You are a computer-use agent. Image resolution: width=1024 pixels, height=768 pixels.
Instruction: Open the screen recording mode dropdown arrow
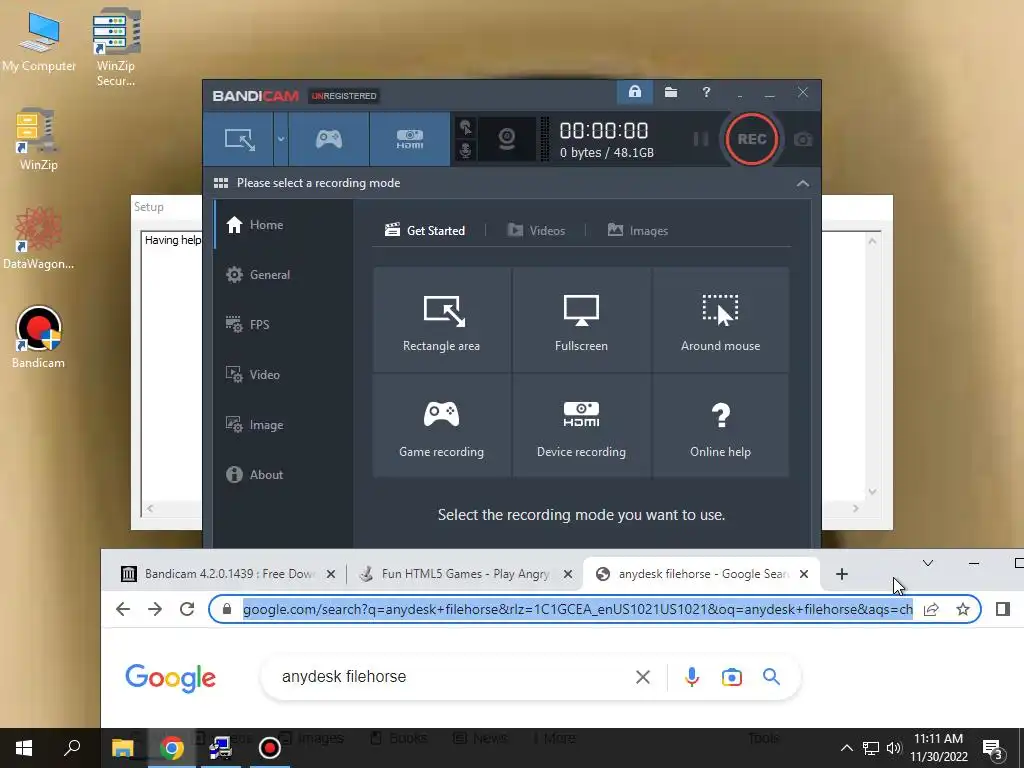(x=281, y=139)
